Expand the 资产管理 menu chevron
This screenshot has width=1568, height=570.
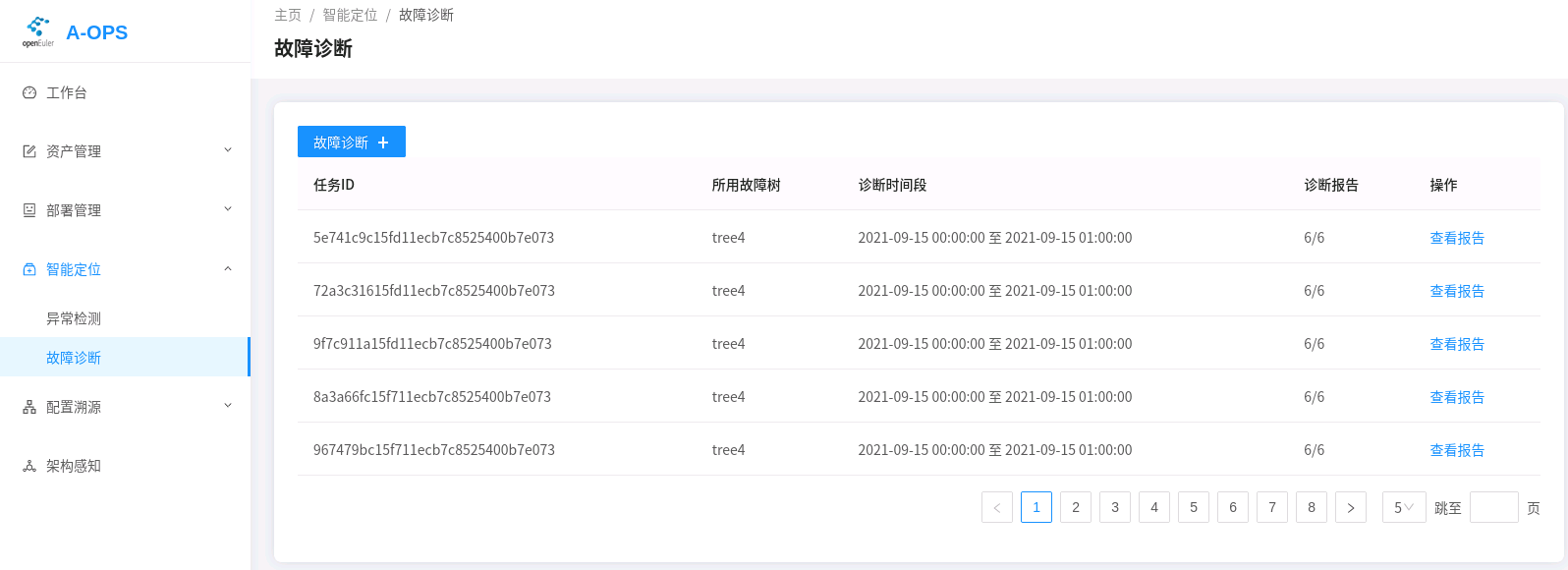point(228,150)
